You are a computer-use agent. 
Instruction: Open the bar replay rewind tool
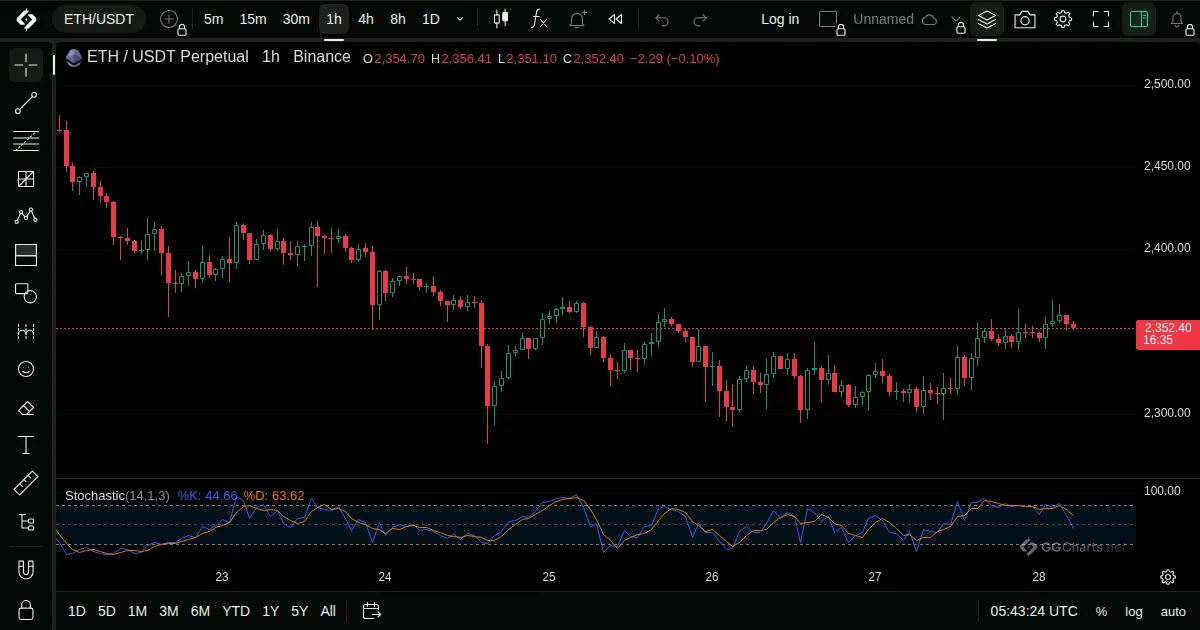click(616, 19)
